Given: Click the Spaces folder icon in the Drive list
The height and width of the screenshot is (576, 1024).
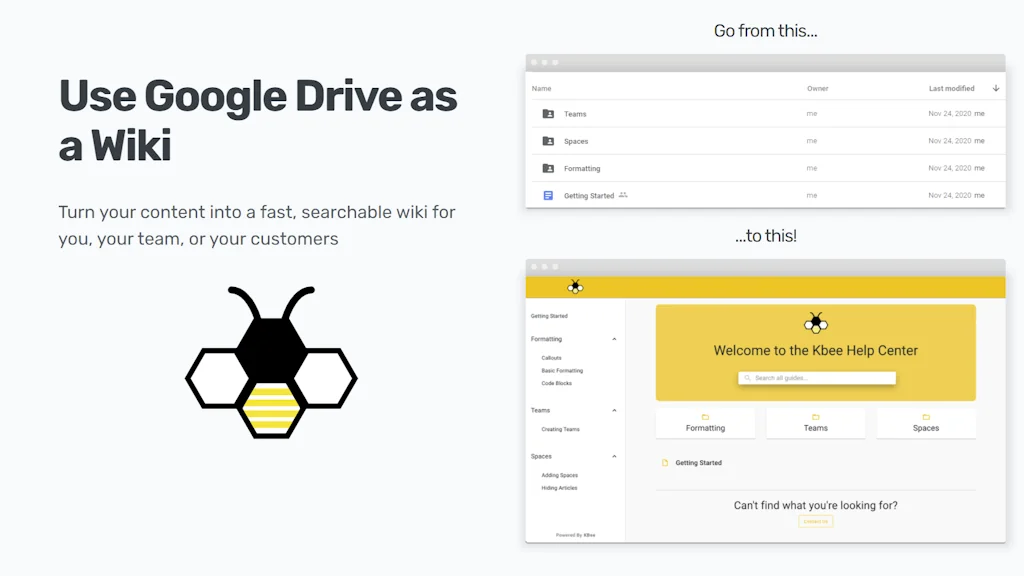Looking at the screenshot, I should [546, 141].
